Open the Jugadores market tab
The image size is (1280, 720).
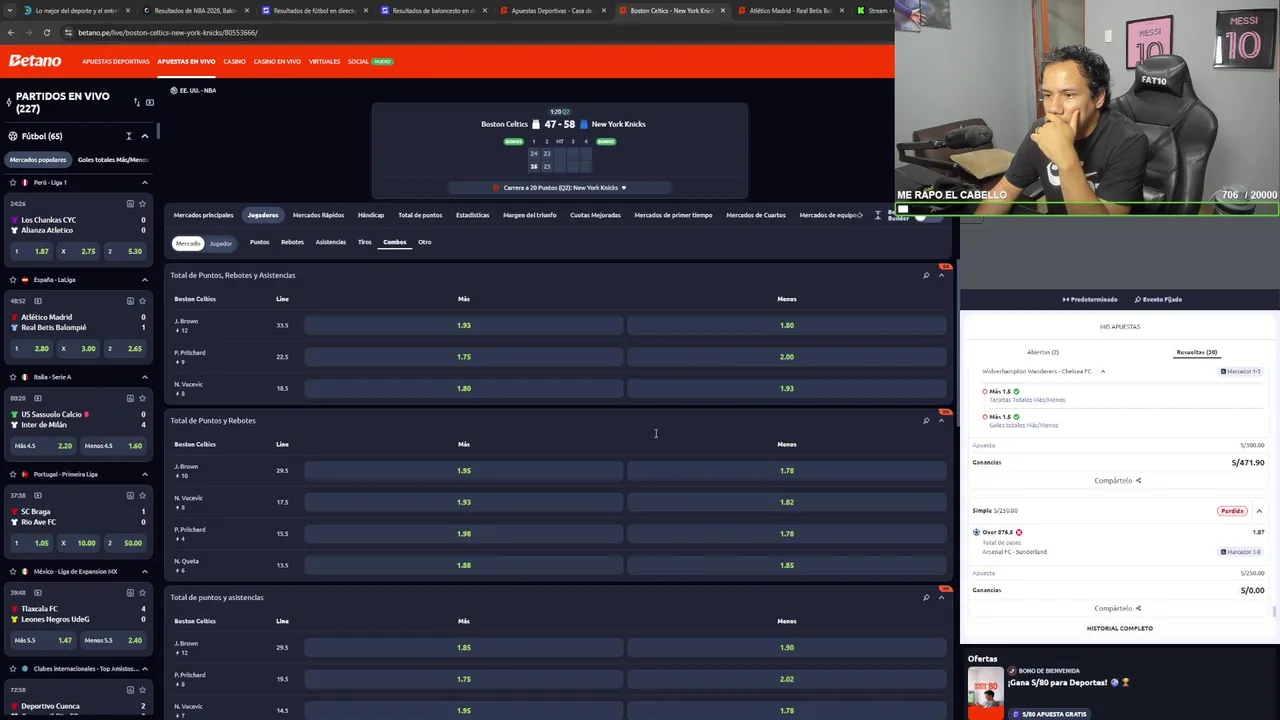(x=263, y=215)
